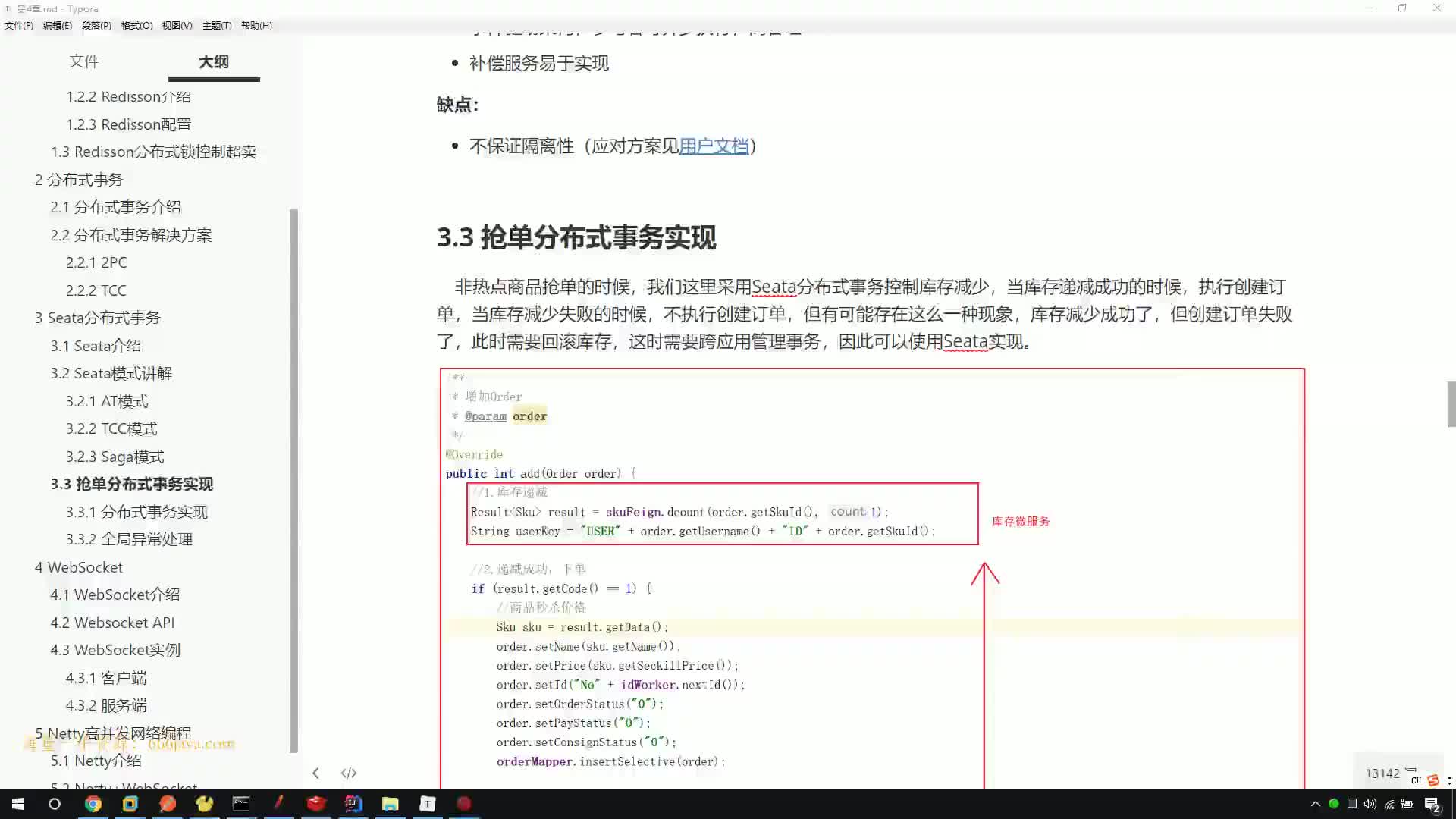Jump to 1.2.3 Redisson配置 heading
Image resolution: width=1456 pixels, height=819 pixels.
pyautogui.click(x=128, y=124)
